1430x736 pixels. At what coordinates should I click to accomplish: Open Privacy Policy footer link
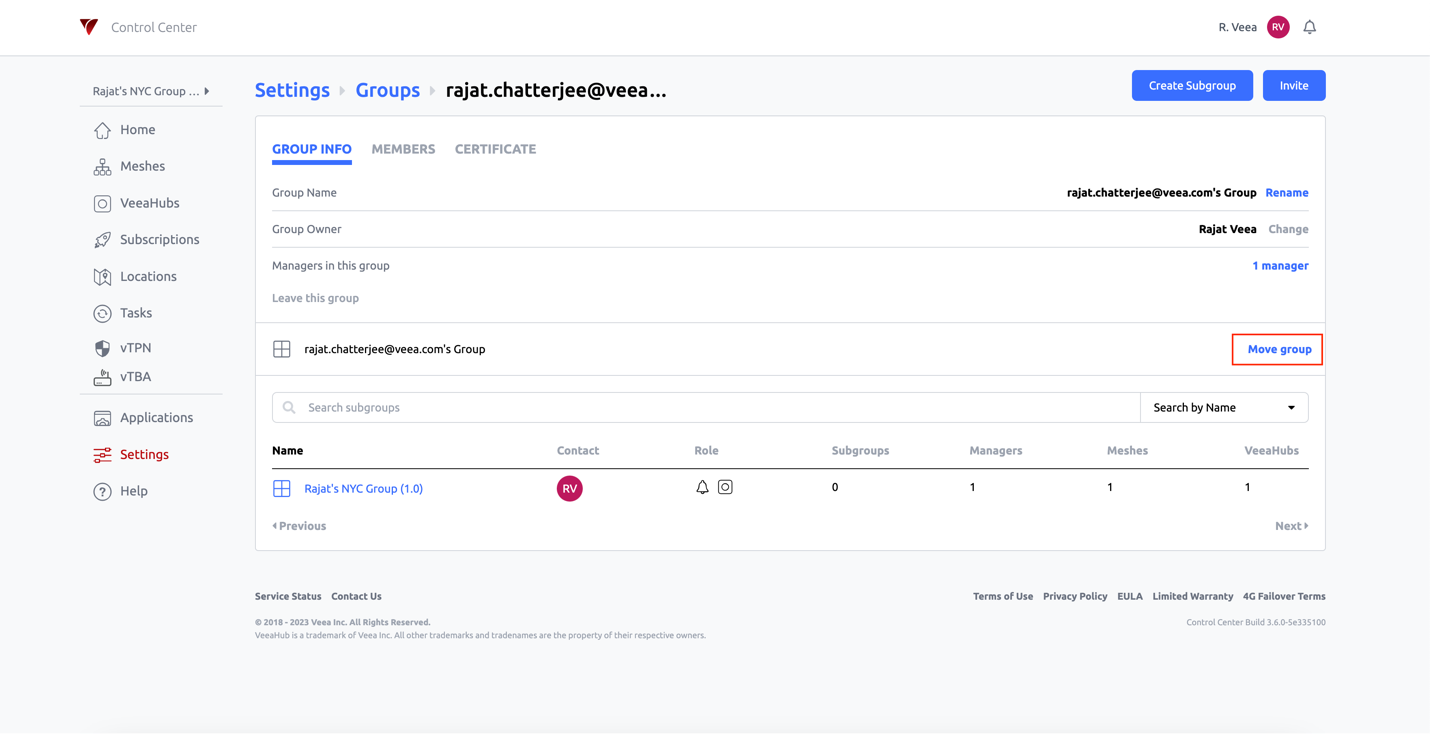[1075, 596]
